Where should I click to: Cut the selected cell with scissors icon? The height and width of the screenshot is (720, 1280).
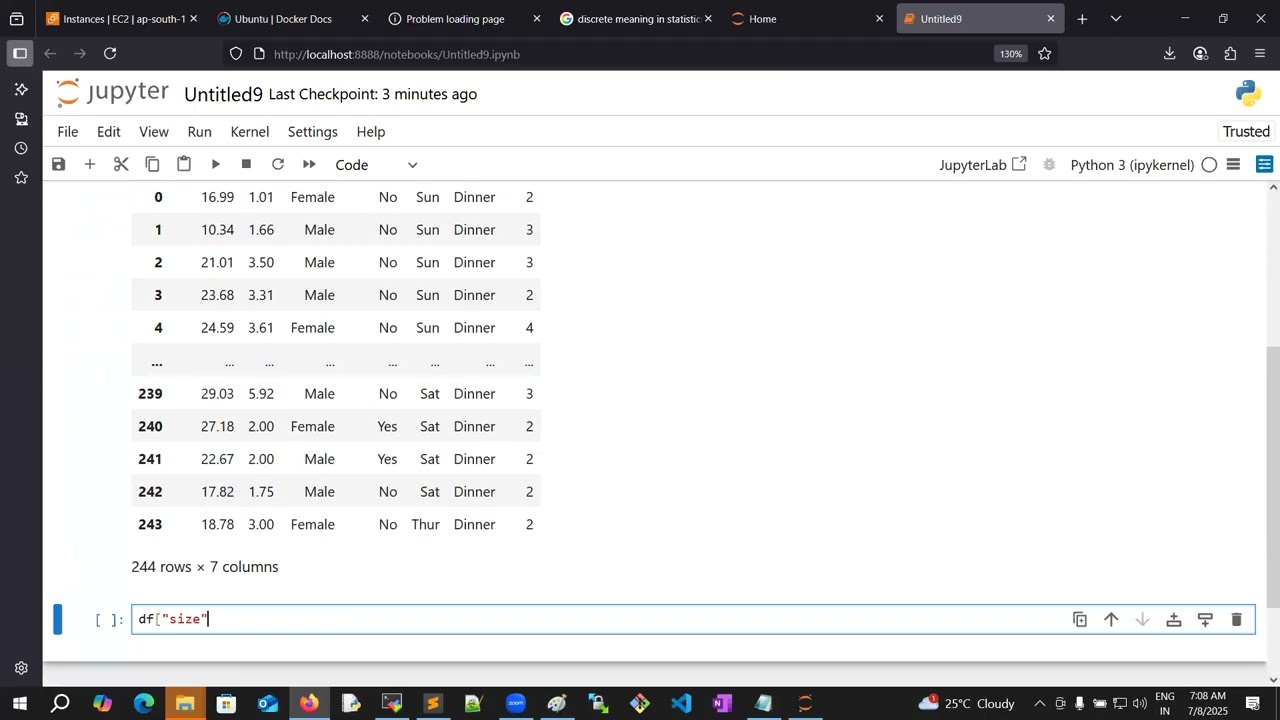click(x=121, y=164)
